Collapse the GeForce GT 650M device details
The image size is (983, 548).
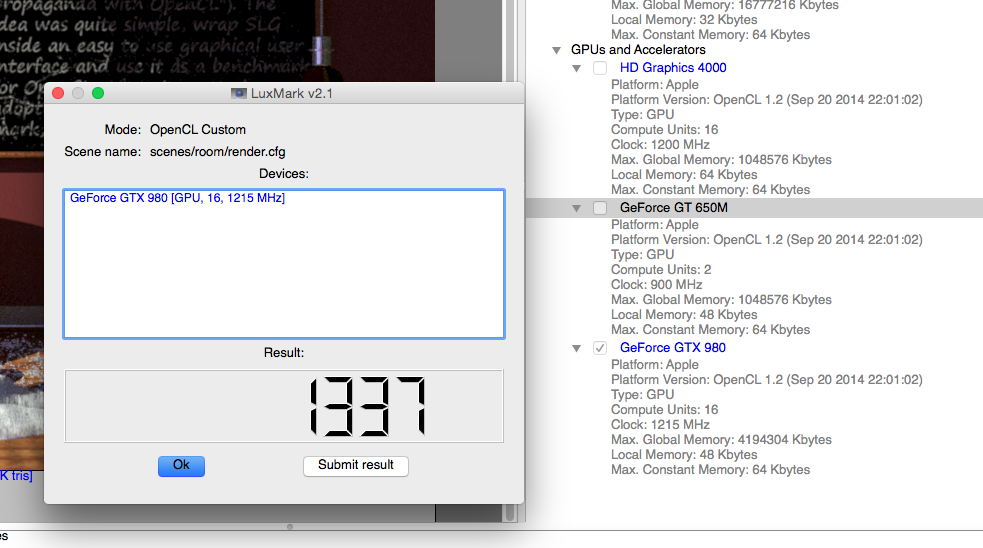(576, 208)
